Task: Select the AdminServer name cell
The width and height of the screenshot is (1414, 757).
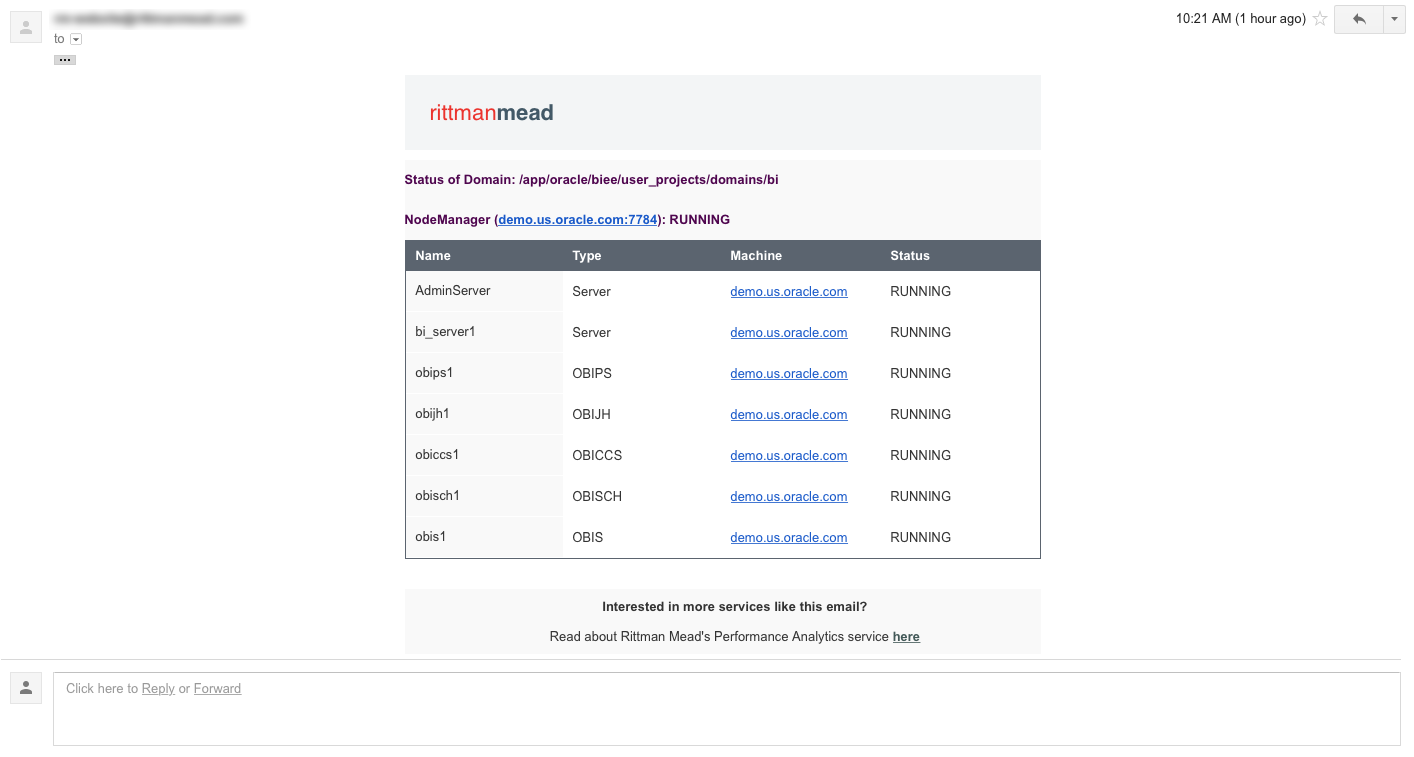Action: click(484, 291)
